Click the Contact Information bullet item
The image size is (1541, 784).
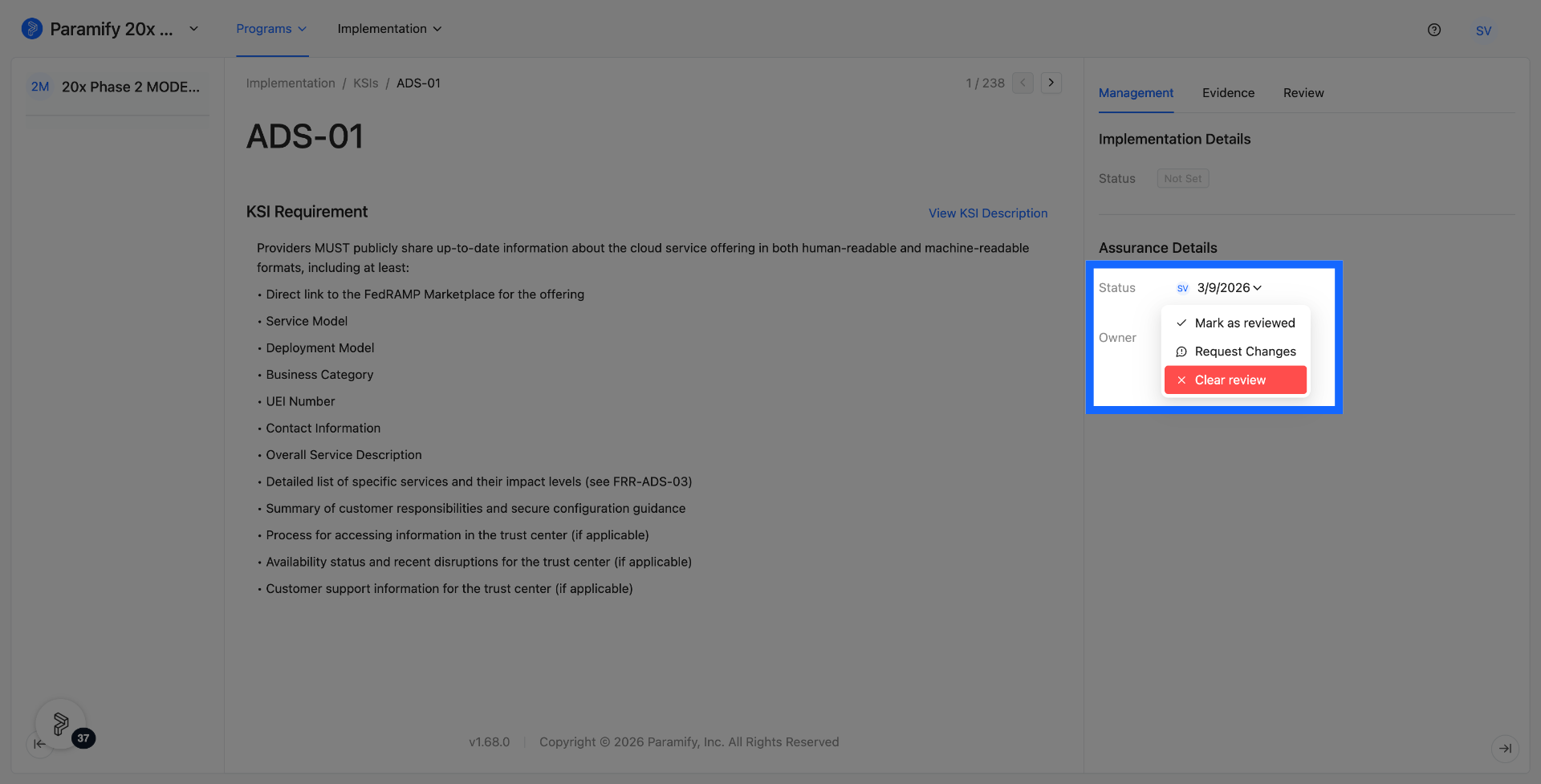coord(323,429)
